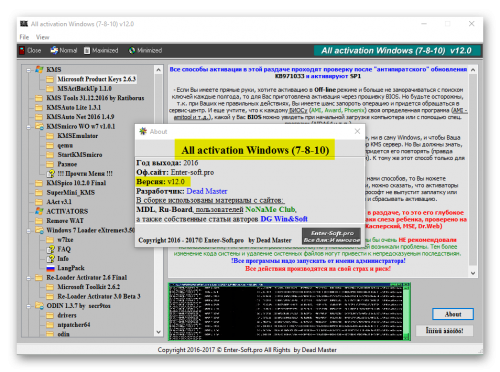Select Microsoft Toolkit 2.6.2 in the tree
500x372 pixels.
coord(88,287)
